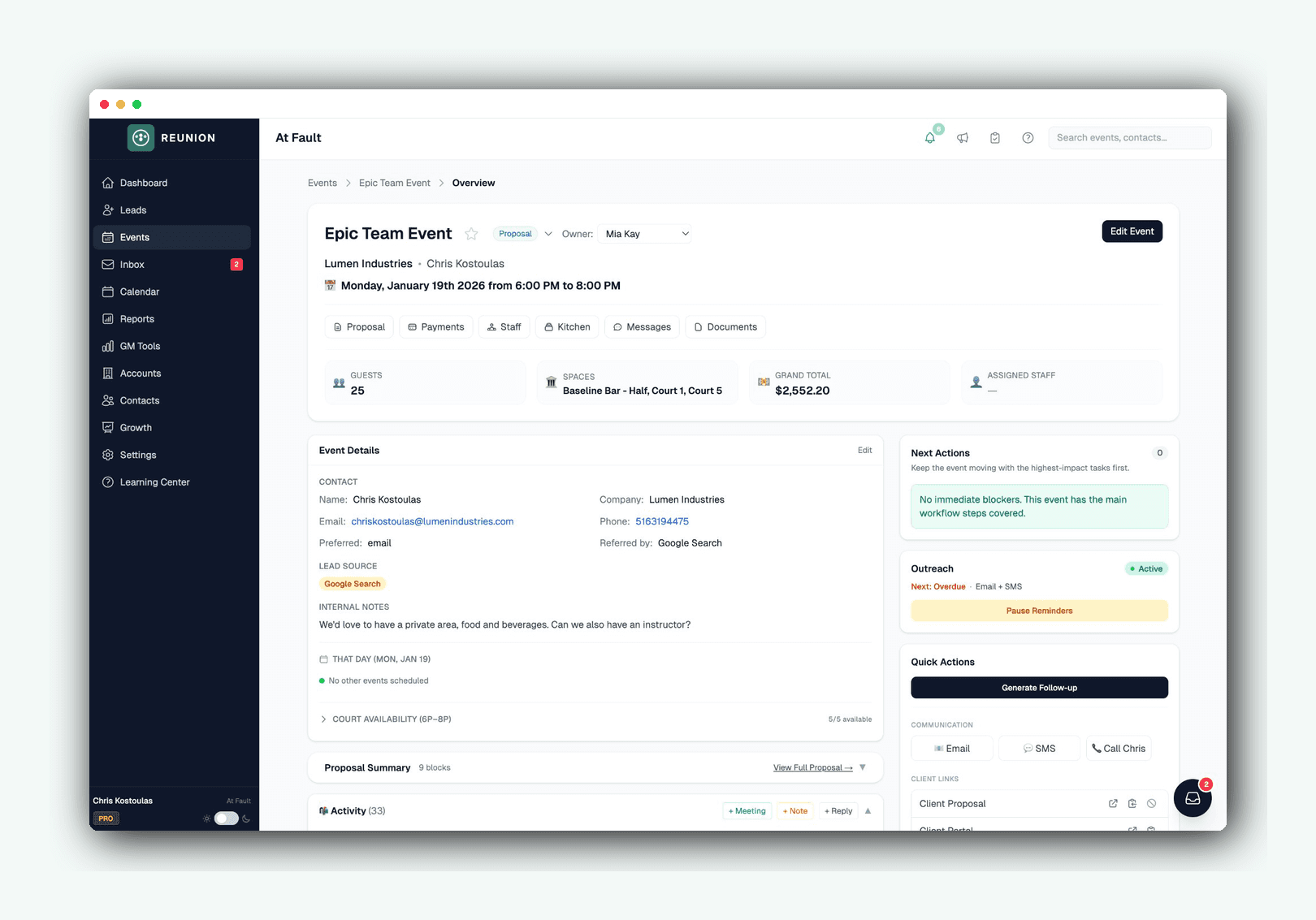
Task: Click the phone number 5163194475
Action: [662, 521]
